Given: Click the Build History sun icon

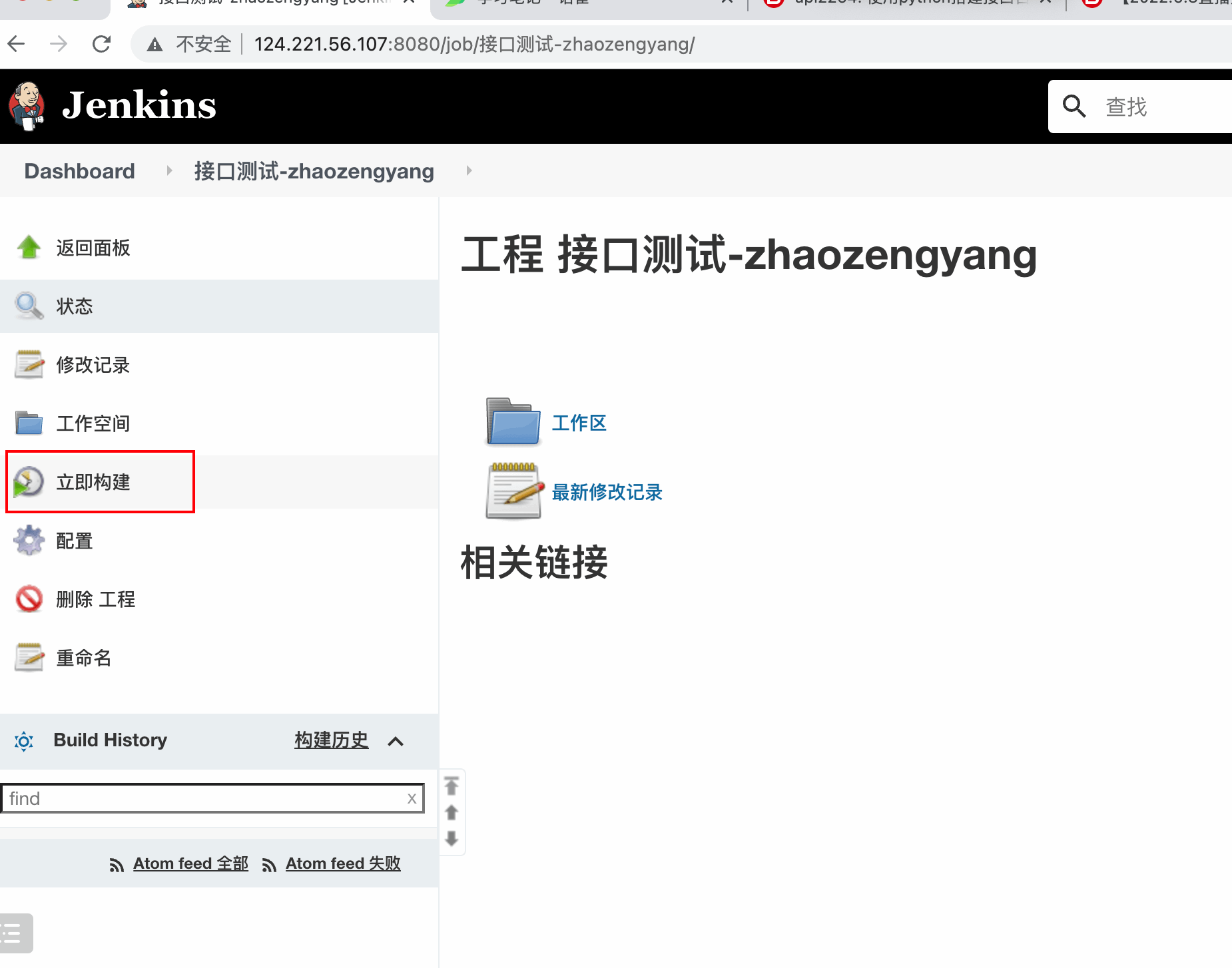Looking at the screenshot, I should 24,741.
